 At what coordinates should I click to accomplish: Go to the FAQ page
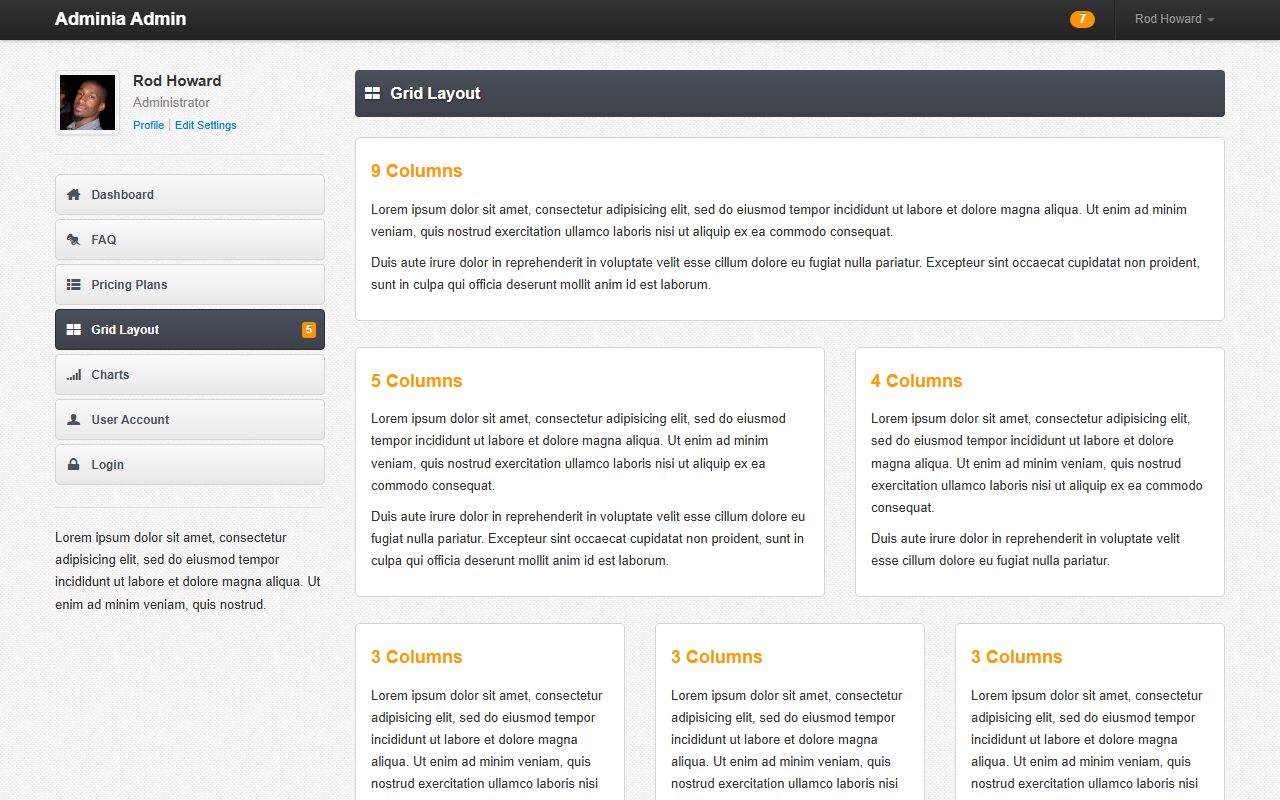(190, 239)
